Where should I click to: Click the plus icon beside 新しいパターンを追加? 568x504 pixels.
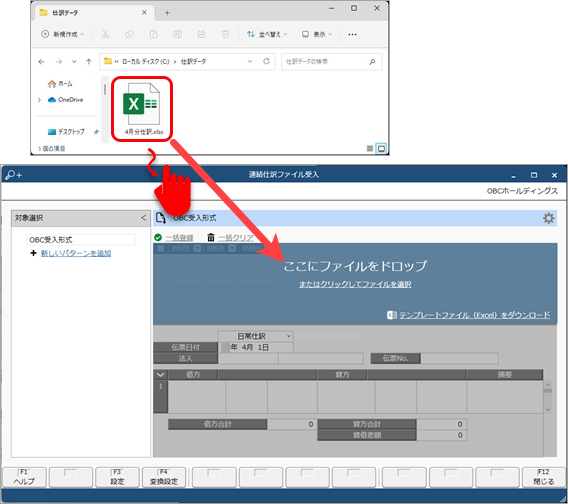coord(33,253)
